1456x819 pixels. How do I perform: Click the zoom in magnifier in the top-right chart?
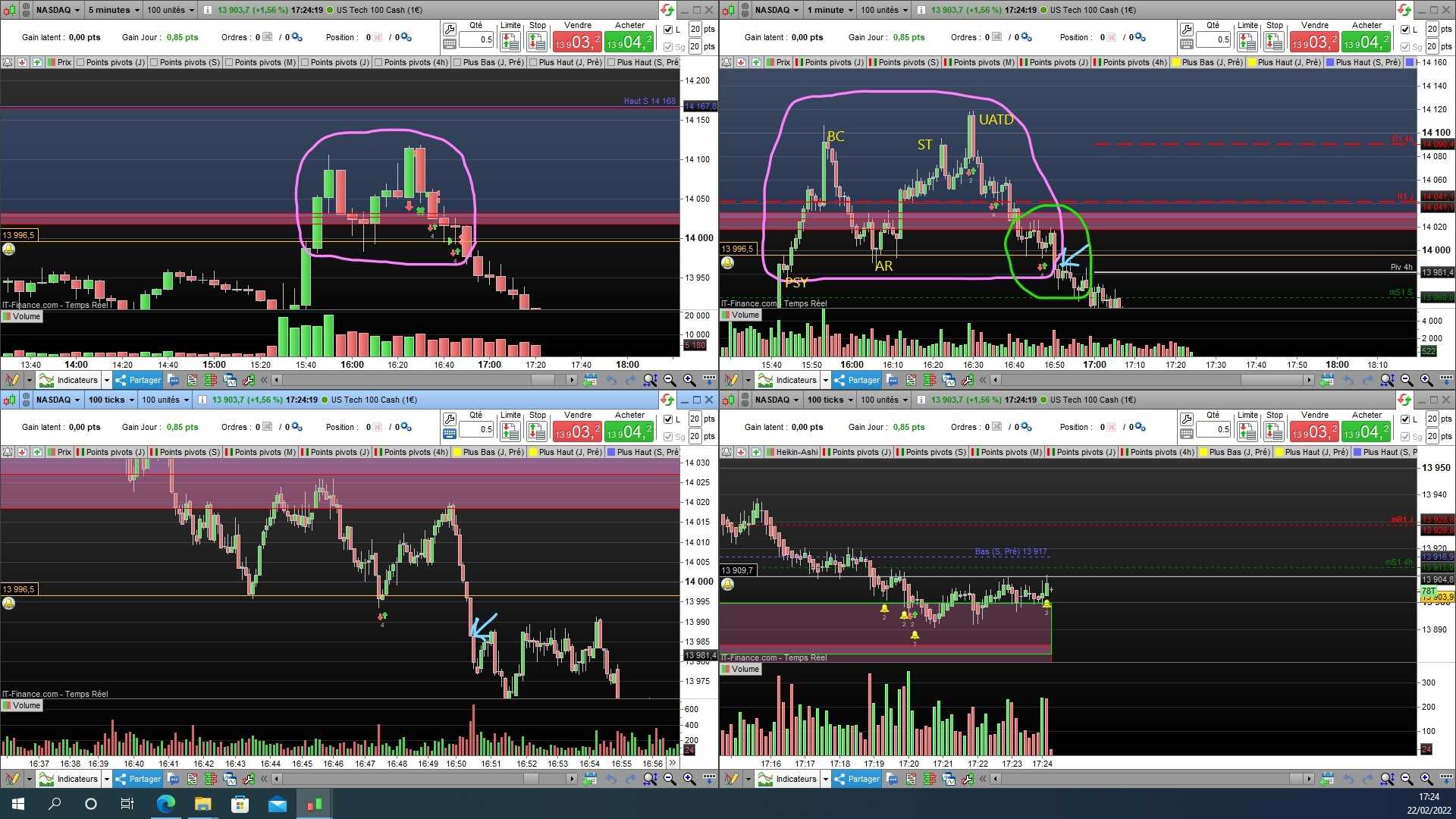click(x=1426, y=380)
